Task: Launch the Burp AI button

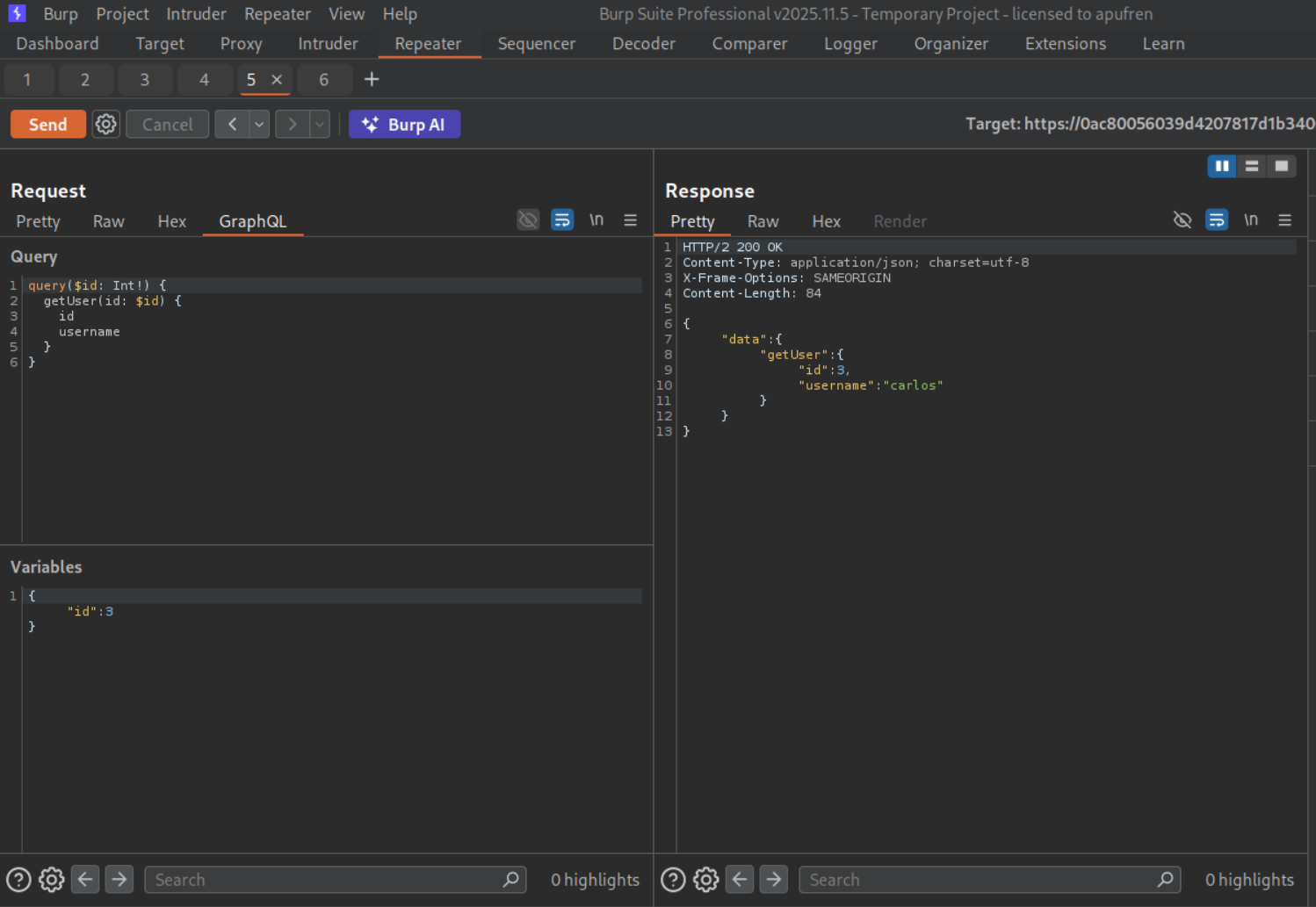Action: click(404, 125)
